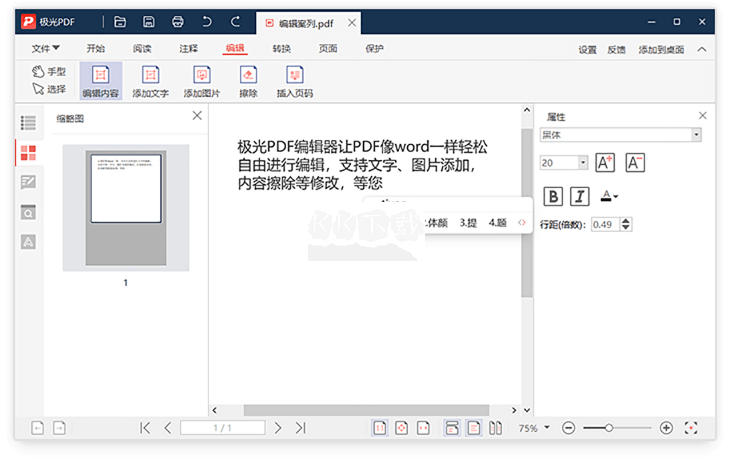730x464 pixels.
Task: Click the print icon in title bar
Action: [x=177, y=21]
